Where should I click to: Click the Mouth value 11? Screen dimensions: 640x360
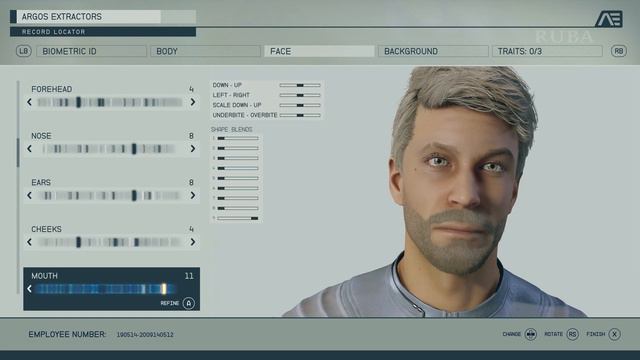click(x=189, y=276)
